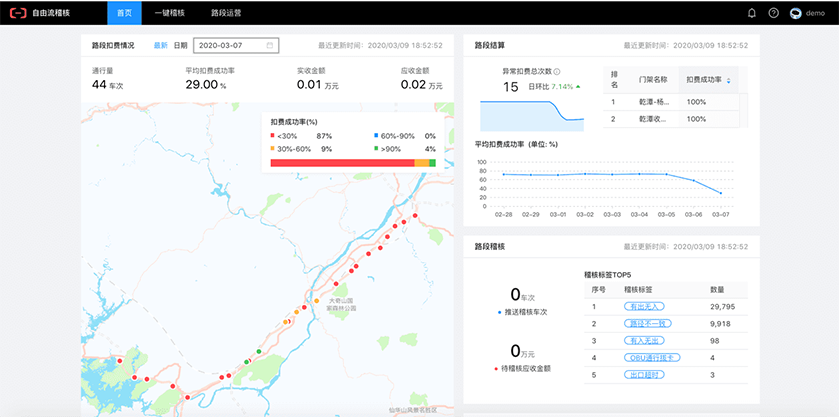Click the 扣费成功率 column header to sort

coord(704,80)
